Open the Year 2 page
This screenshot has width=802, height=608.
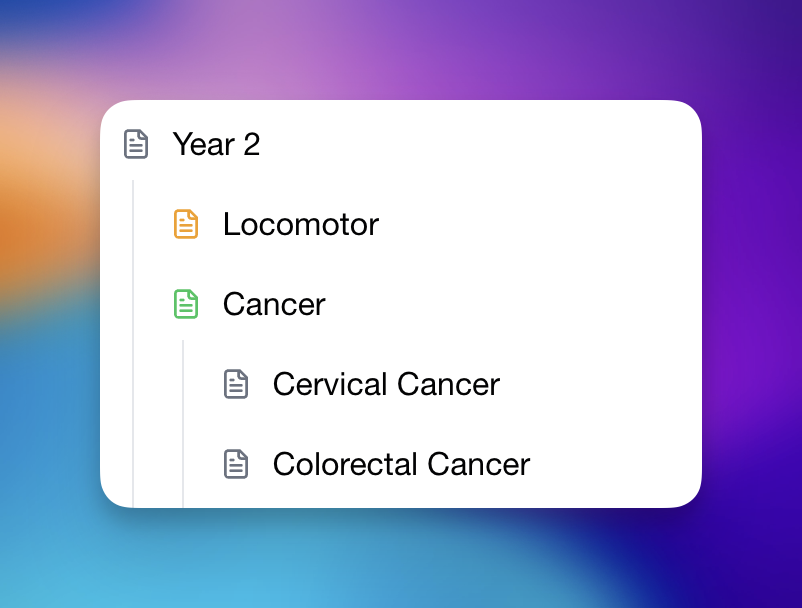[x=216, y=144]
